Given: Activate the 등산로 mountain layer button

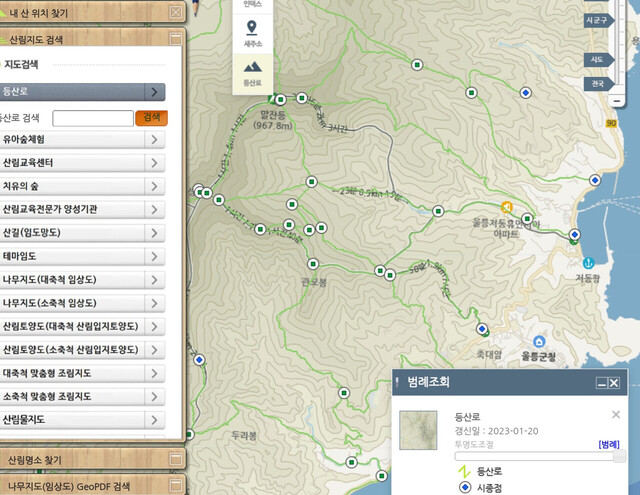Looking at the screenshot, I should [252, 73].
